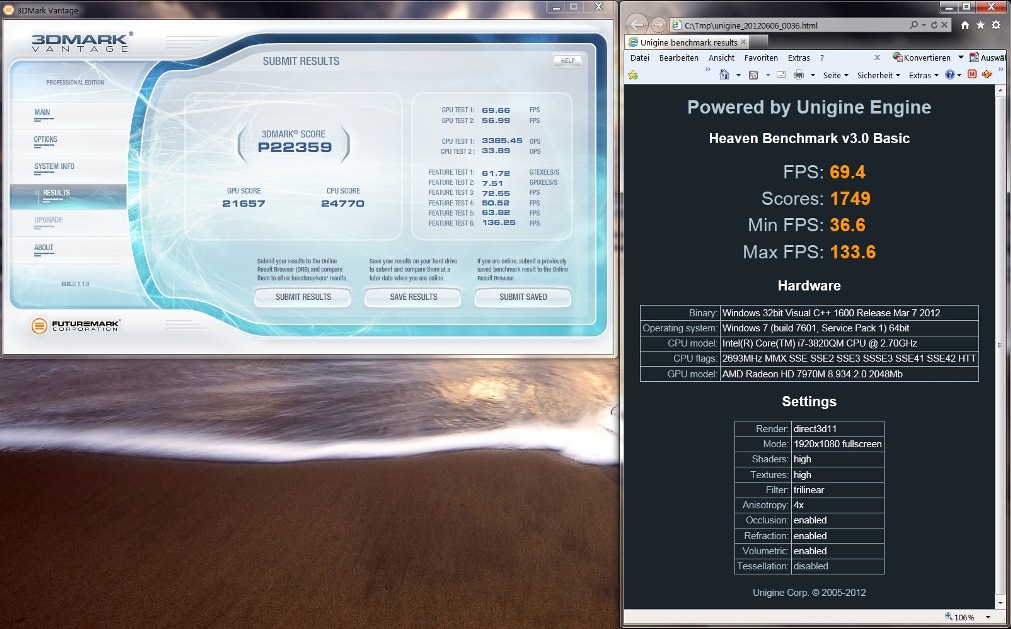
Task: Go back with the browser Back arrow
Action: coord(636,25)
